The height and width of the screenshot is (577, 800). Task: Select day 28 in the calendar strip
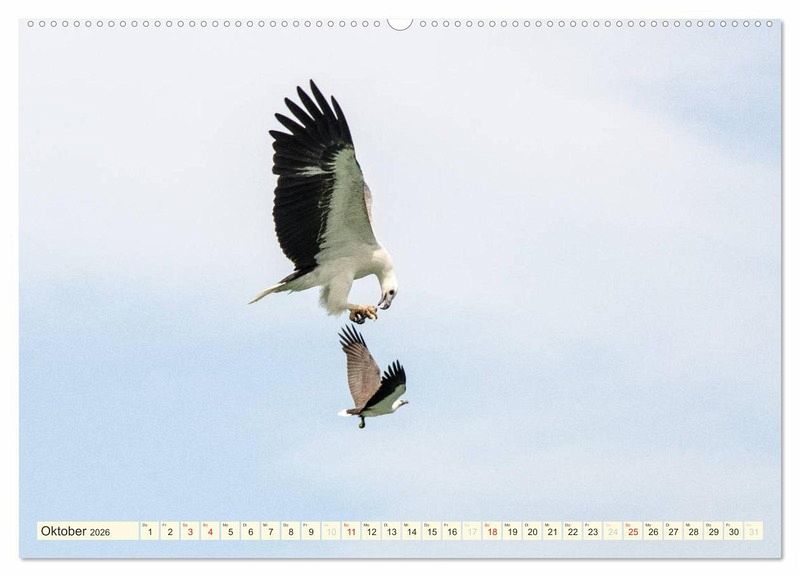[694, 531]
